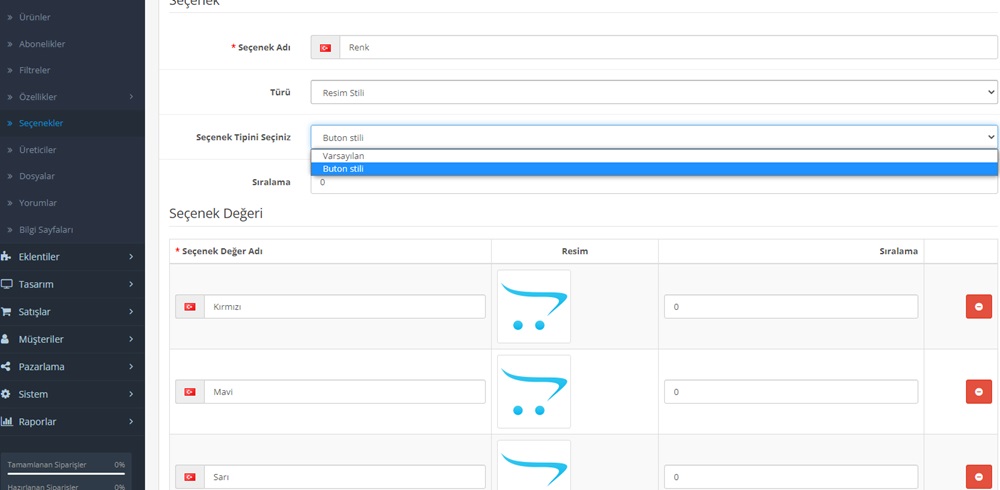Click red remove button for Sarı row
Image resolution: width=1000 pixels, height=490 pixels.
click(x=978, y=477)
